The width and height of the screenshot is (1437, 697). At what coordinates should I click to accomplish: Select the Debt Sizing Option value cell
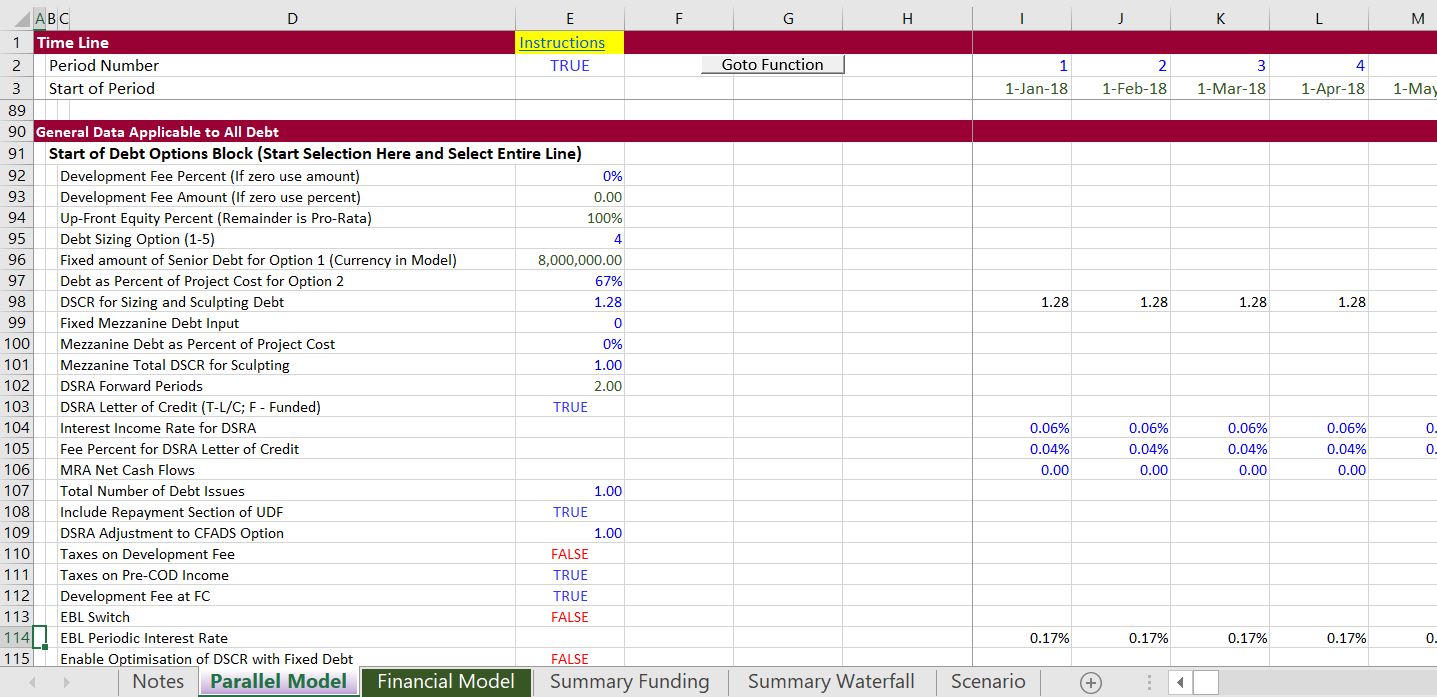tap(570, 239)
